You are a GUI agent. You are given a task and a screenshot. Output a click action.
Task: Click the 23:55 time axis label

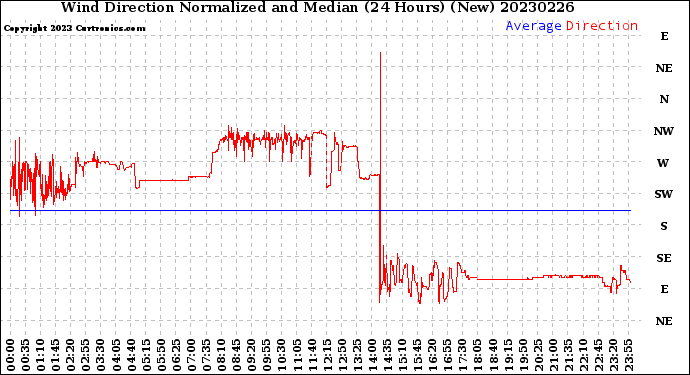tap(629, 355)
